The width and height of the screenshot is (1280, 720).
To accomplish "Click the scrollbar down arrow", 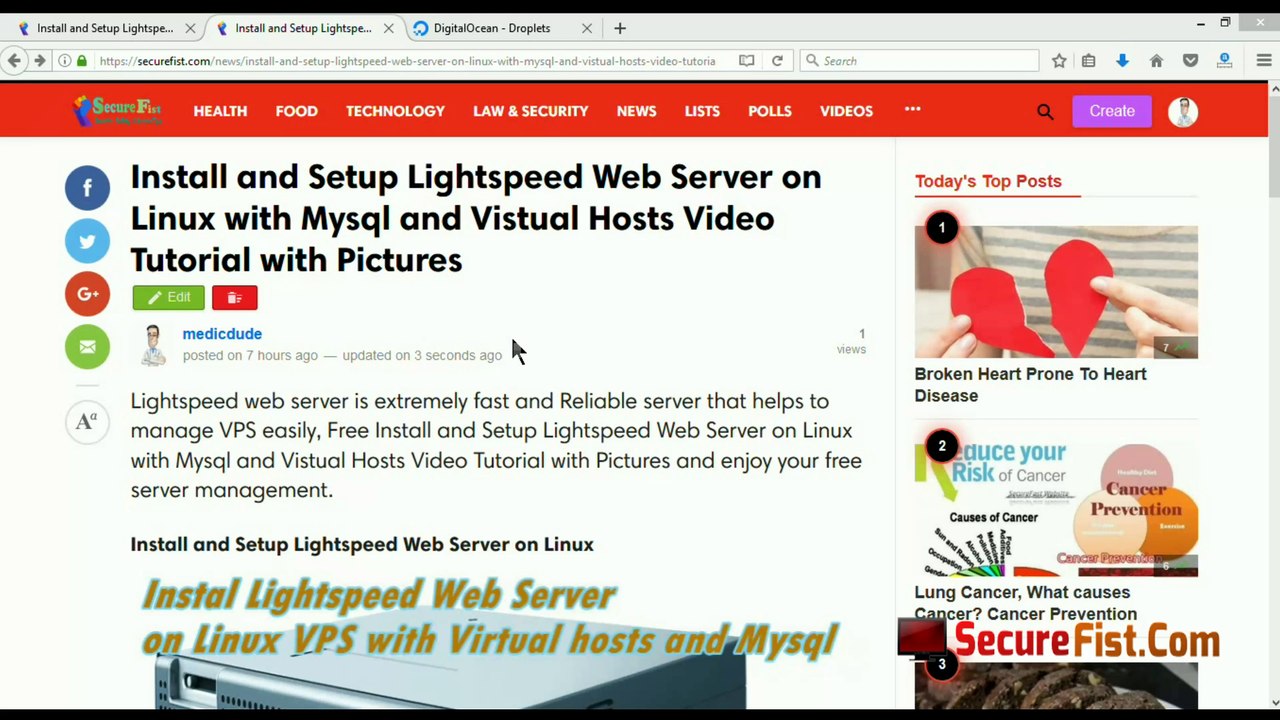I will [x=1274, y=703].
